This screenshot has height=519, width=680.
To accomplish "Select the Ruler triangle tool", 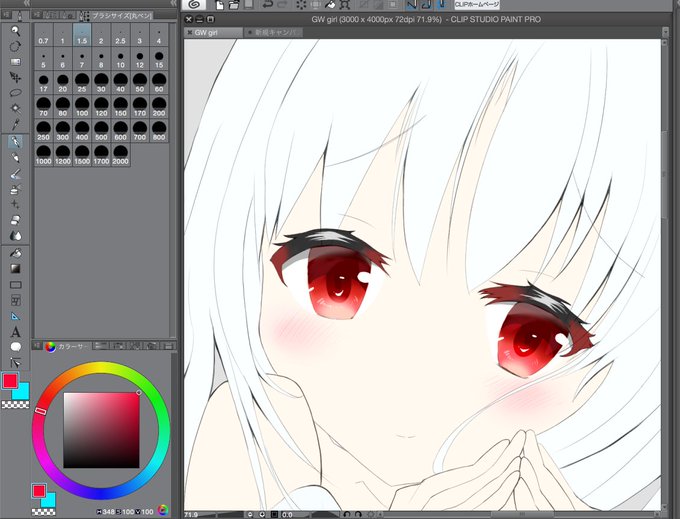I will [x=16, y=316].
